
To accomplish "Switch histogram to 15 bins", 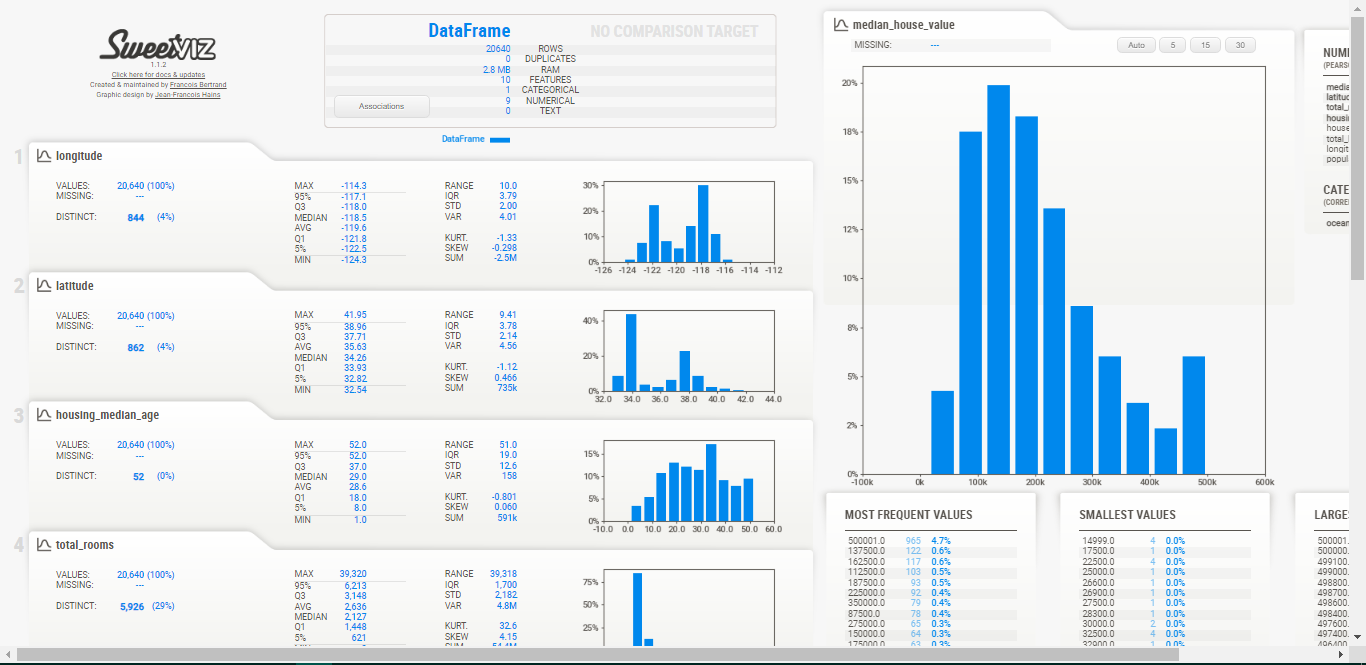I will point(1205,46).
